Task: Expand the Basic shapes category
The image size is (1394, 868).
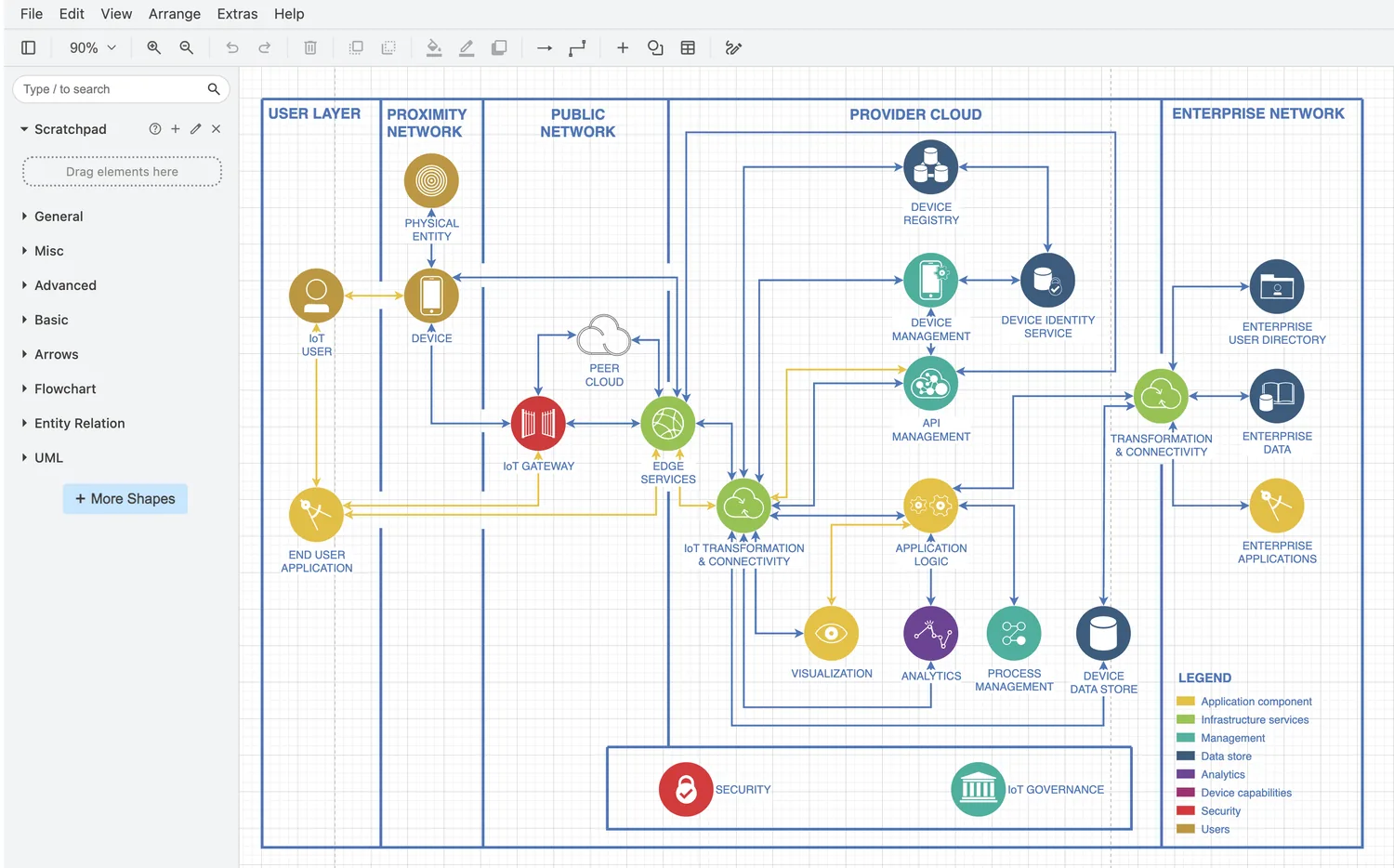Action: (x=51, y=320)
